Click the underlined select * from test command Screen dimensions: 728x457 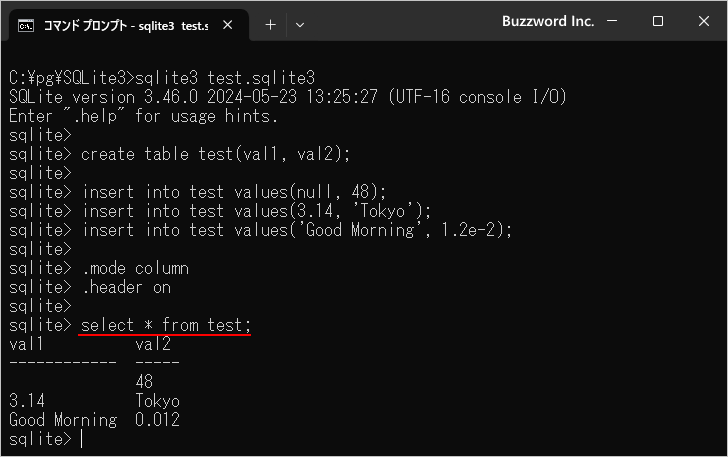(166, 325)
